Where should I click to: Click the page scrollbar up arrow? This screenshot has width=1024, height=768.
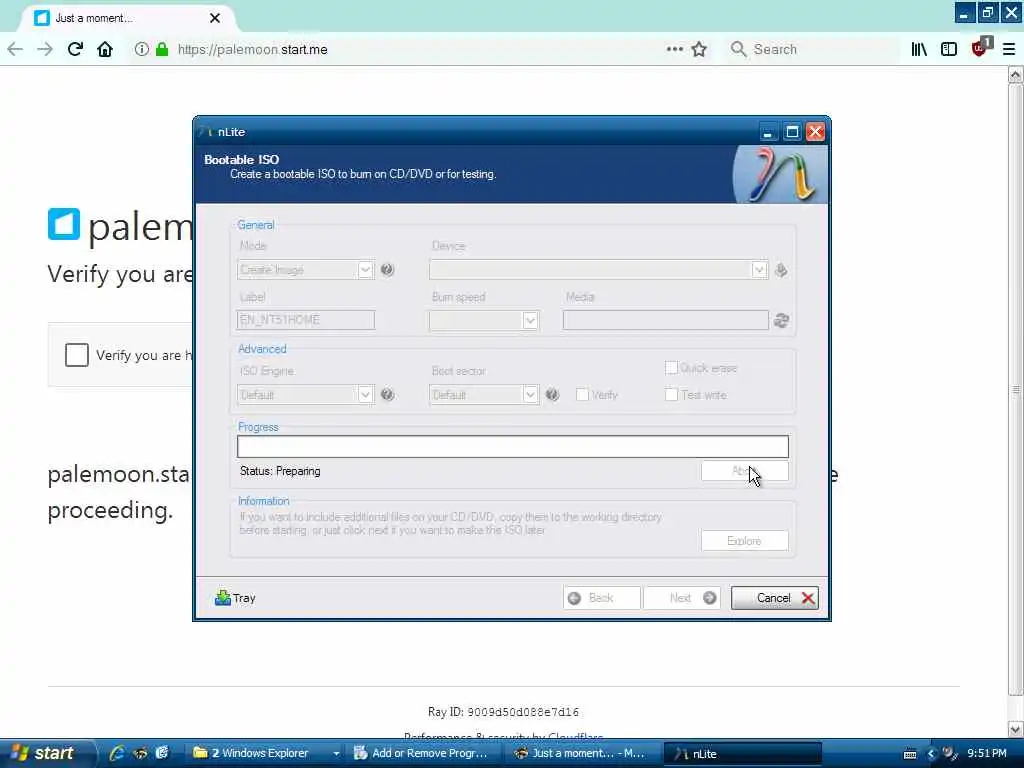pyautogui.click(x=1015, y=75)
